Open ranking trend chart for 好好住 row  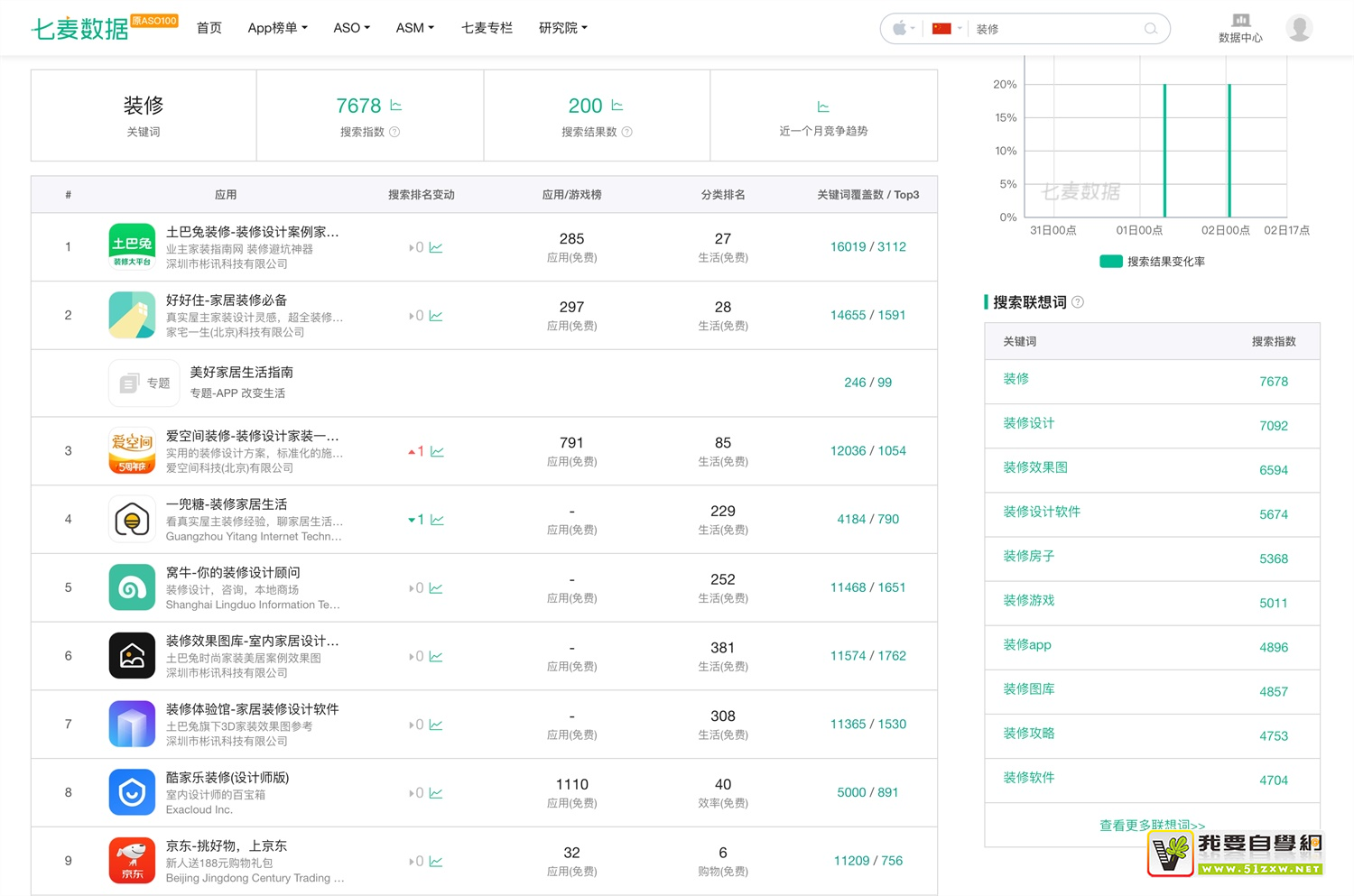click(436, 316)
